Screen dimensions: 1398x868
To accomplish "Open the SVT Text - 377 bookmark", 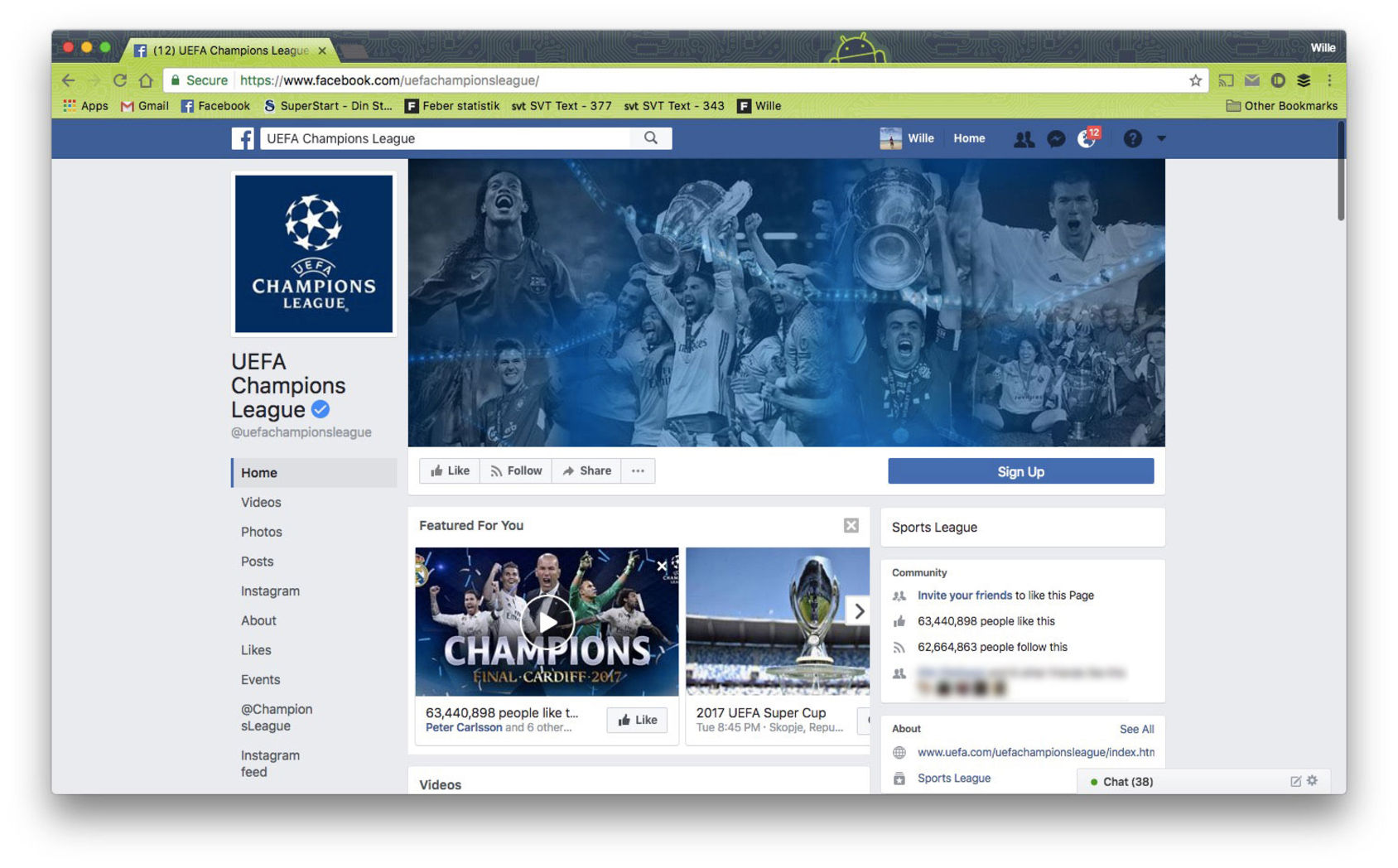I will click(x=562, y=106).
